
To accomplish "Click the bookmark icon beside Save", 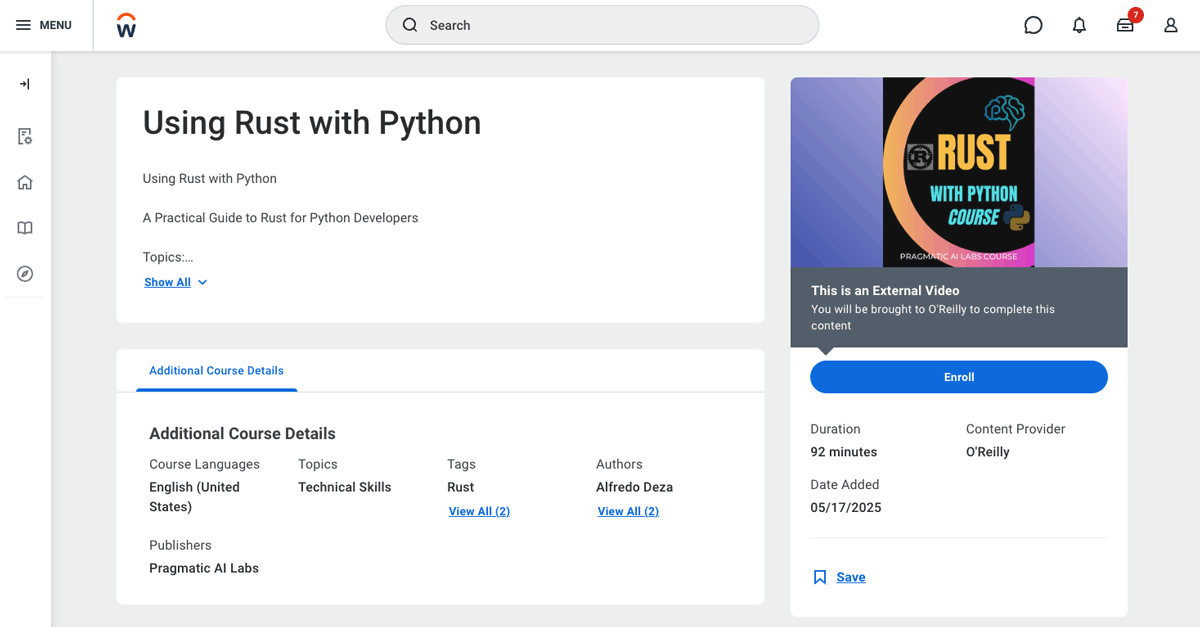I will 820,577.
